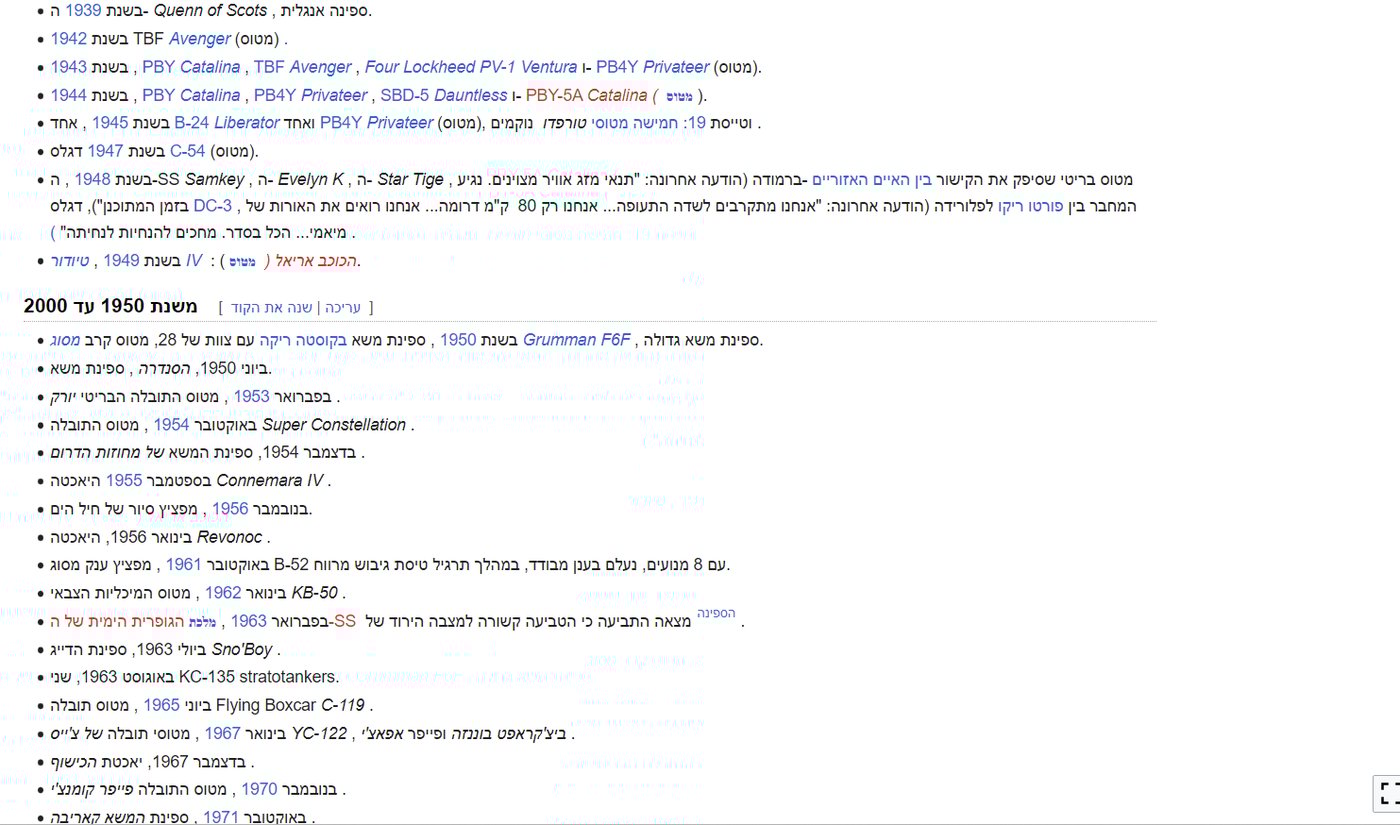1400x825 pixels.
Task: Open the red PBY-5A Catalina link
Action: pos(586,95)
